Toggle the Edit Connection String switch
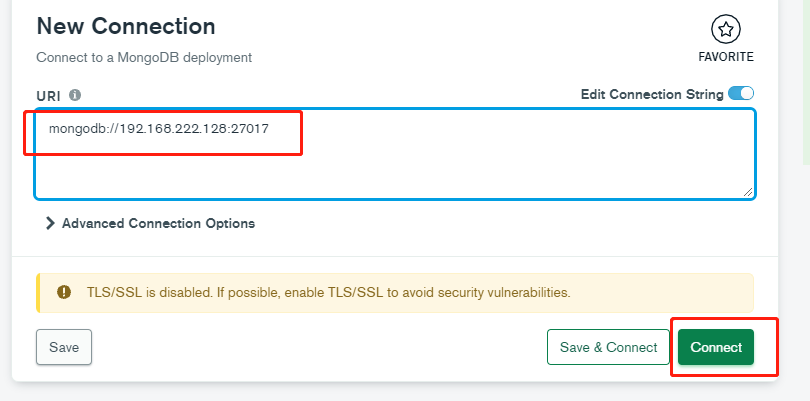The image size is (810, 401). pos(741,94)
